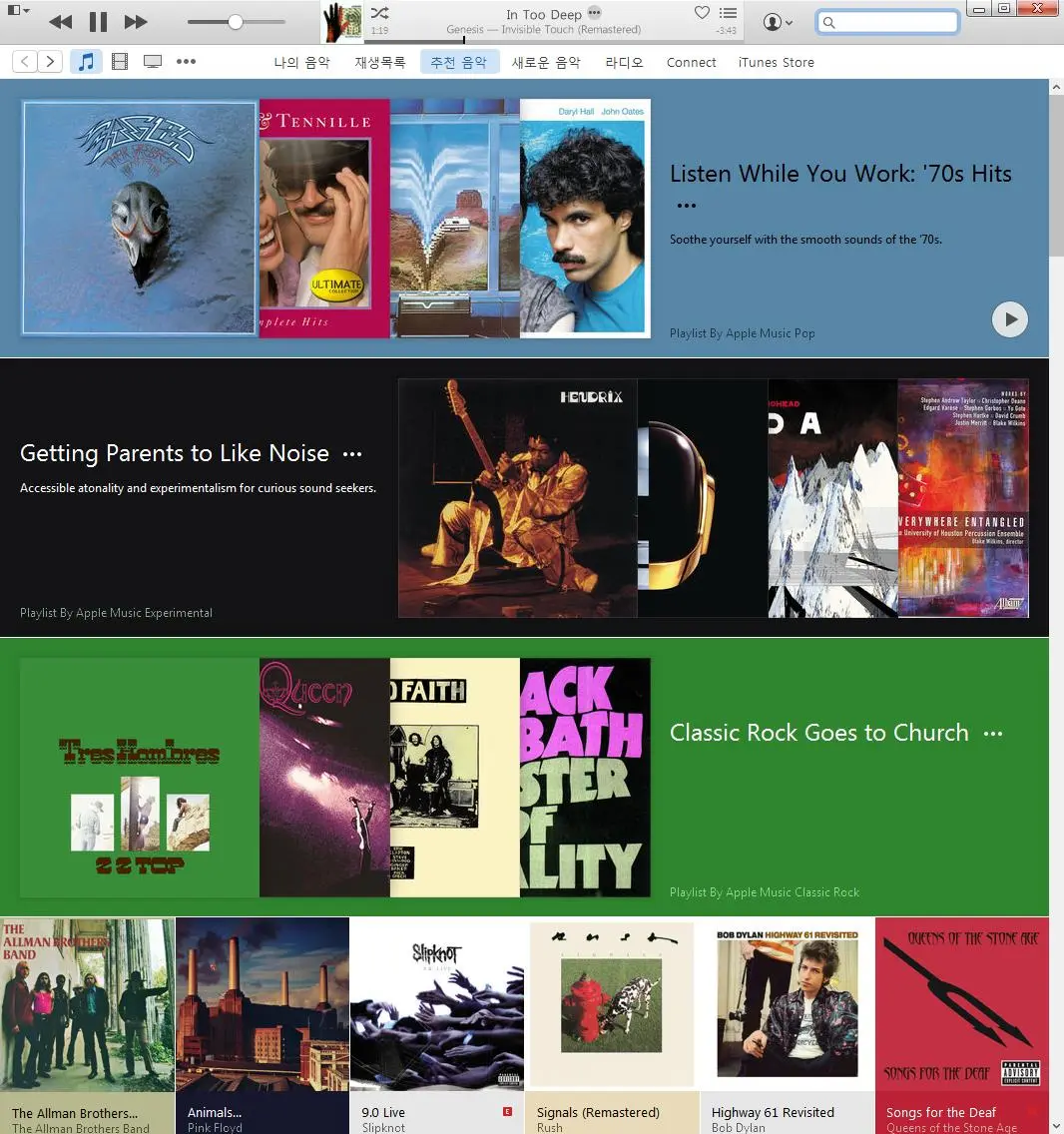This screenshot has width=1064, height=1134.
Task: Open Getting Parents to Like Noise playlist
Action: click(175, 453)
